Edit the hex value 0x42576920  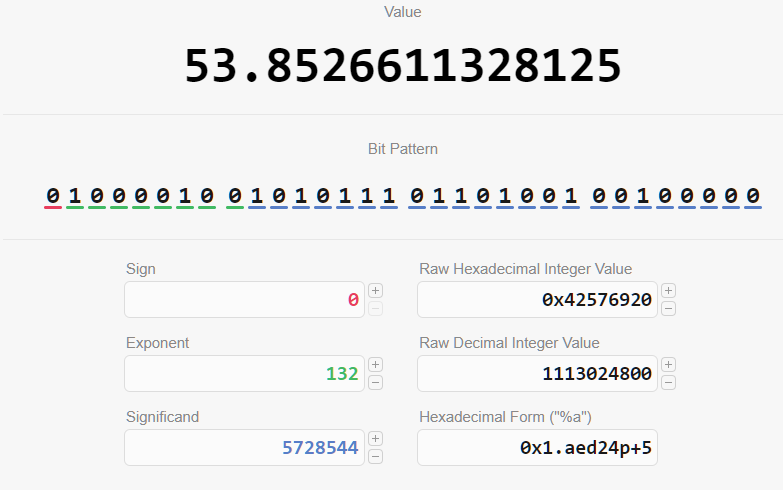[x=537, y=300]
